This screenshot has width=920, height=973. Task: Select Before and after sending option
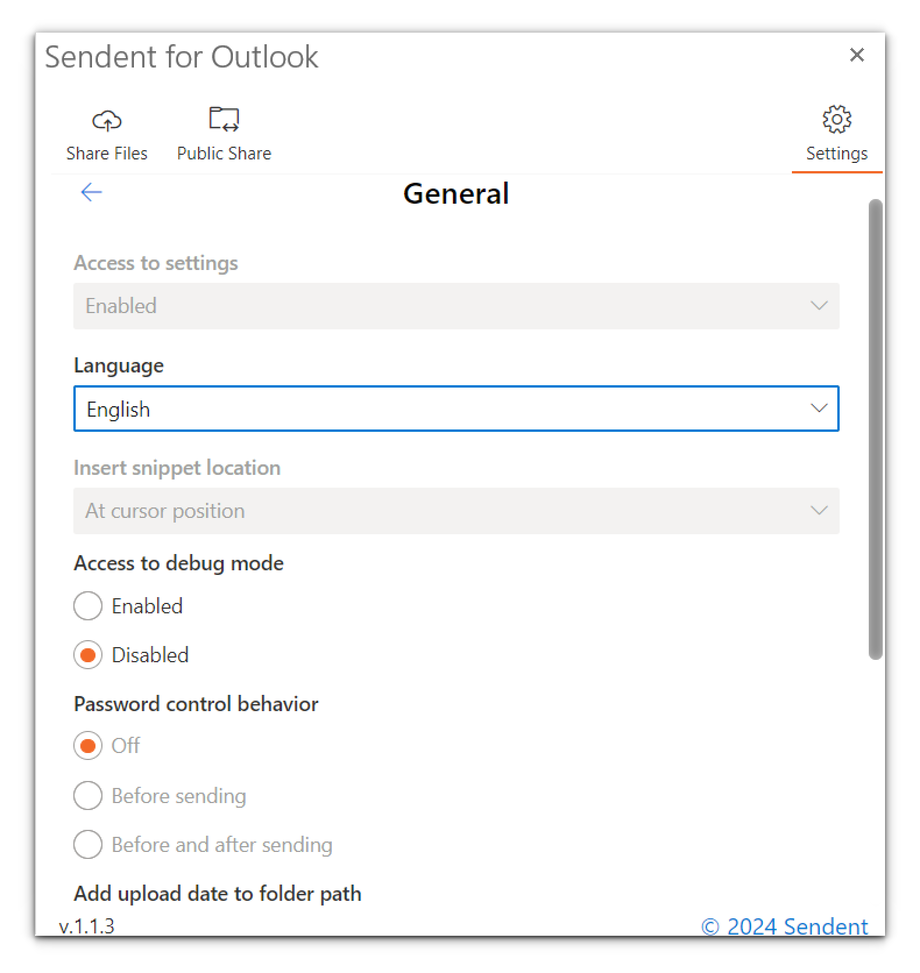(88, 845)
